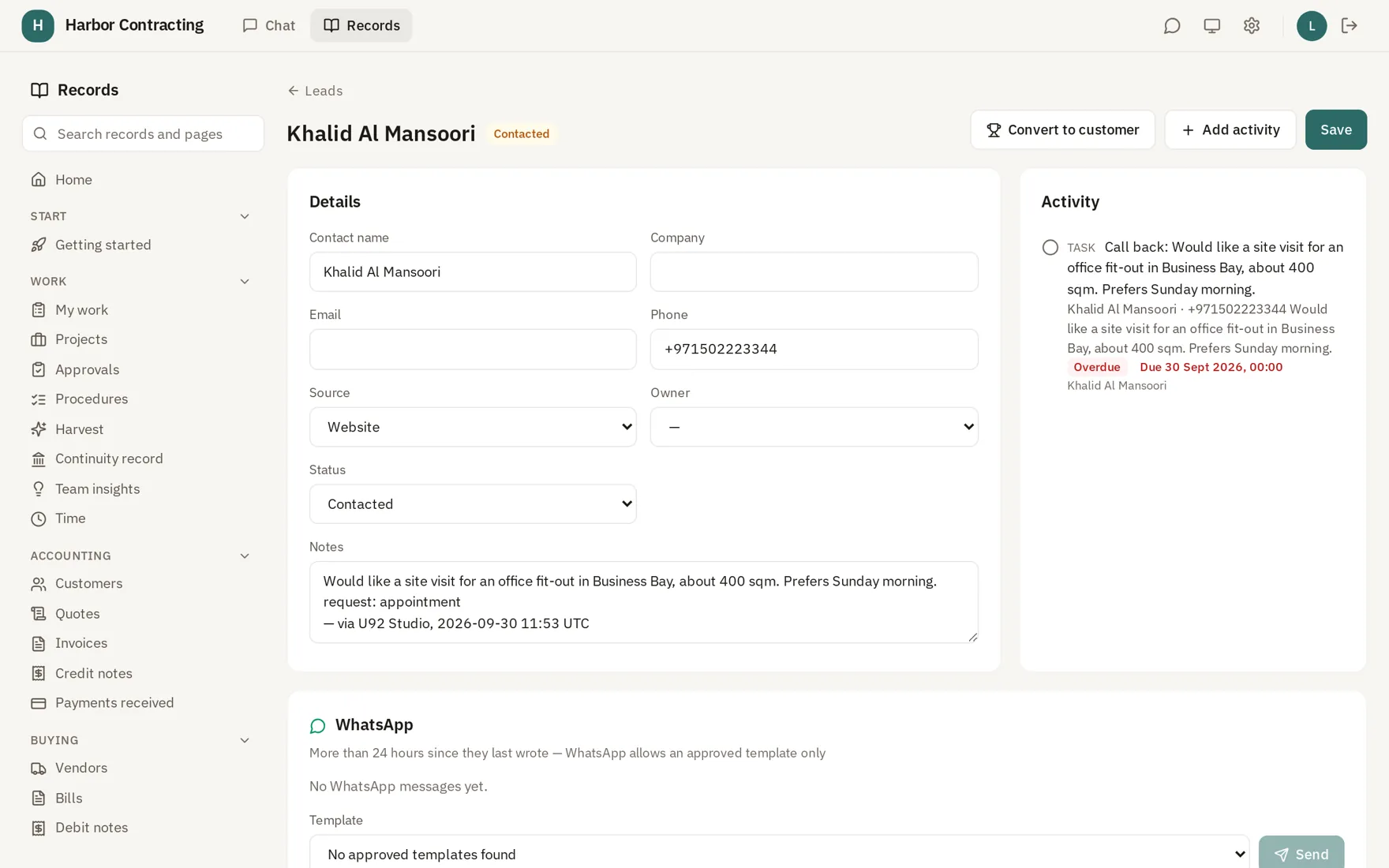Open the WhatsApp Template dropdown
Screen dimensions: 1389x868
(x=779, y=852)
